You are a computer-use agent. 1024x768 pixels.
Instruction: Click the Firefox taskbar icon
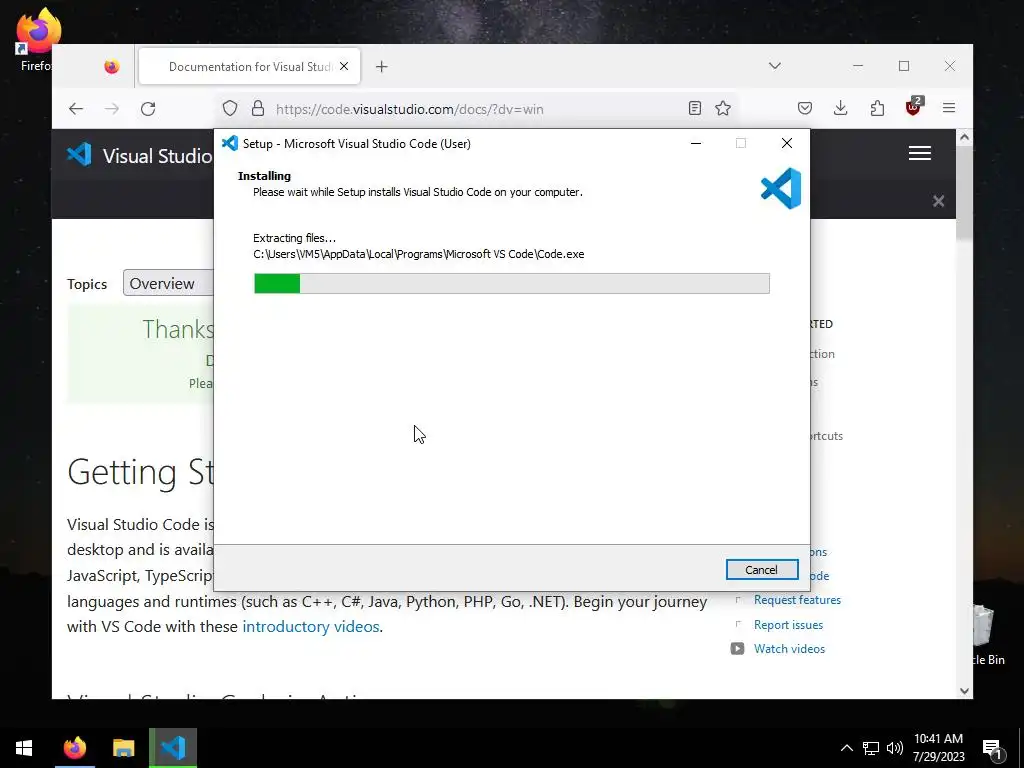(x=74, y=748)
